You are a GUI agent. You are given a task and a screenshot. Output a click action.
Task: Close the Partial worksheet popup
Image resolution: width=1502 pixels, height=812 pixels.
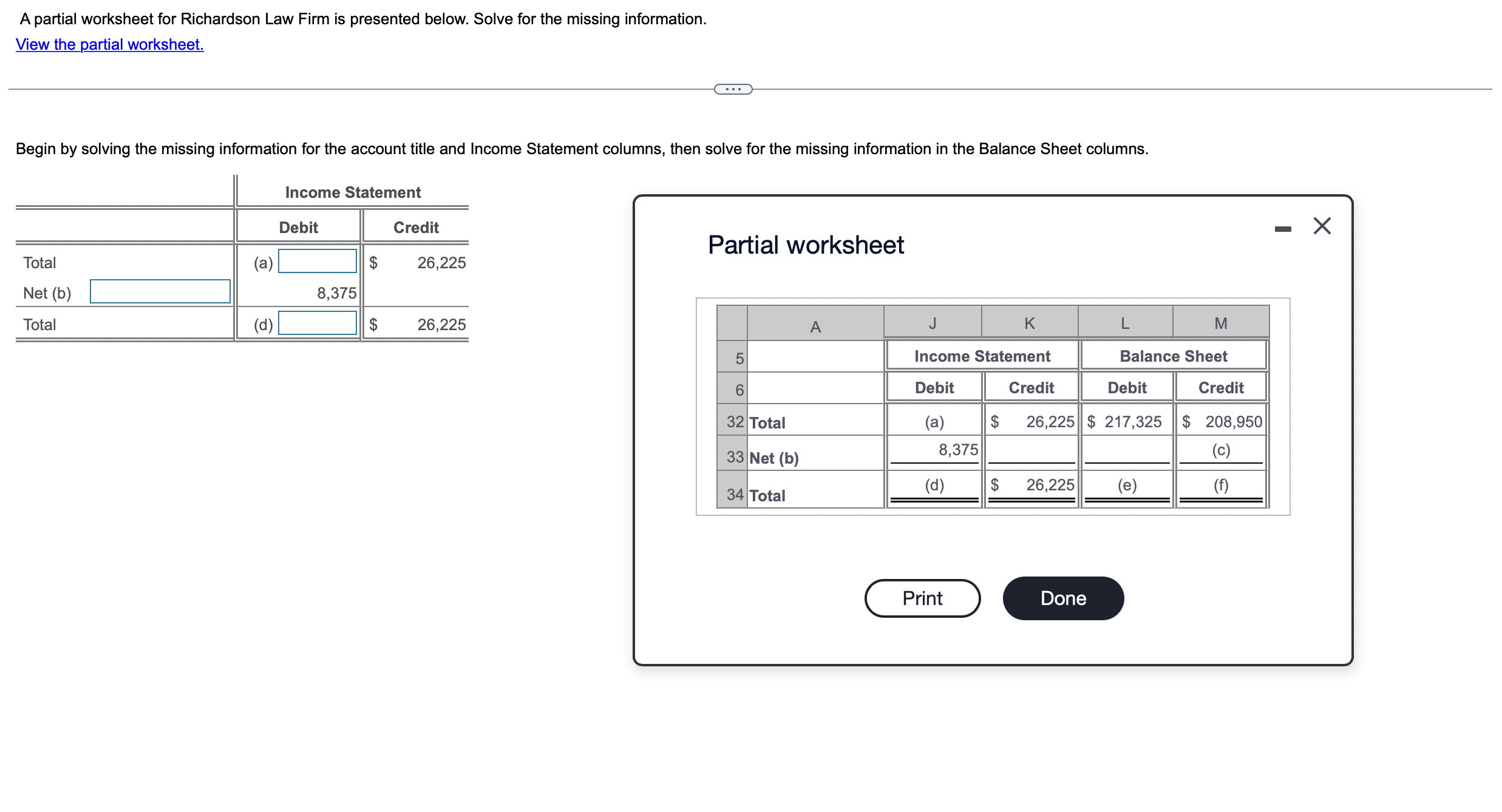click(1321, 225)
